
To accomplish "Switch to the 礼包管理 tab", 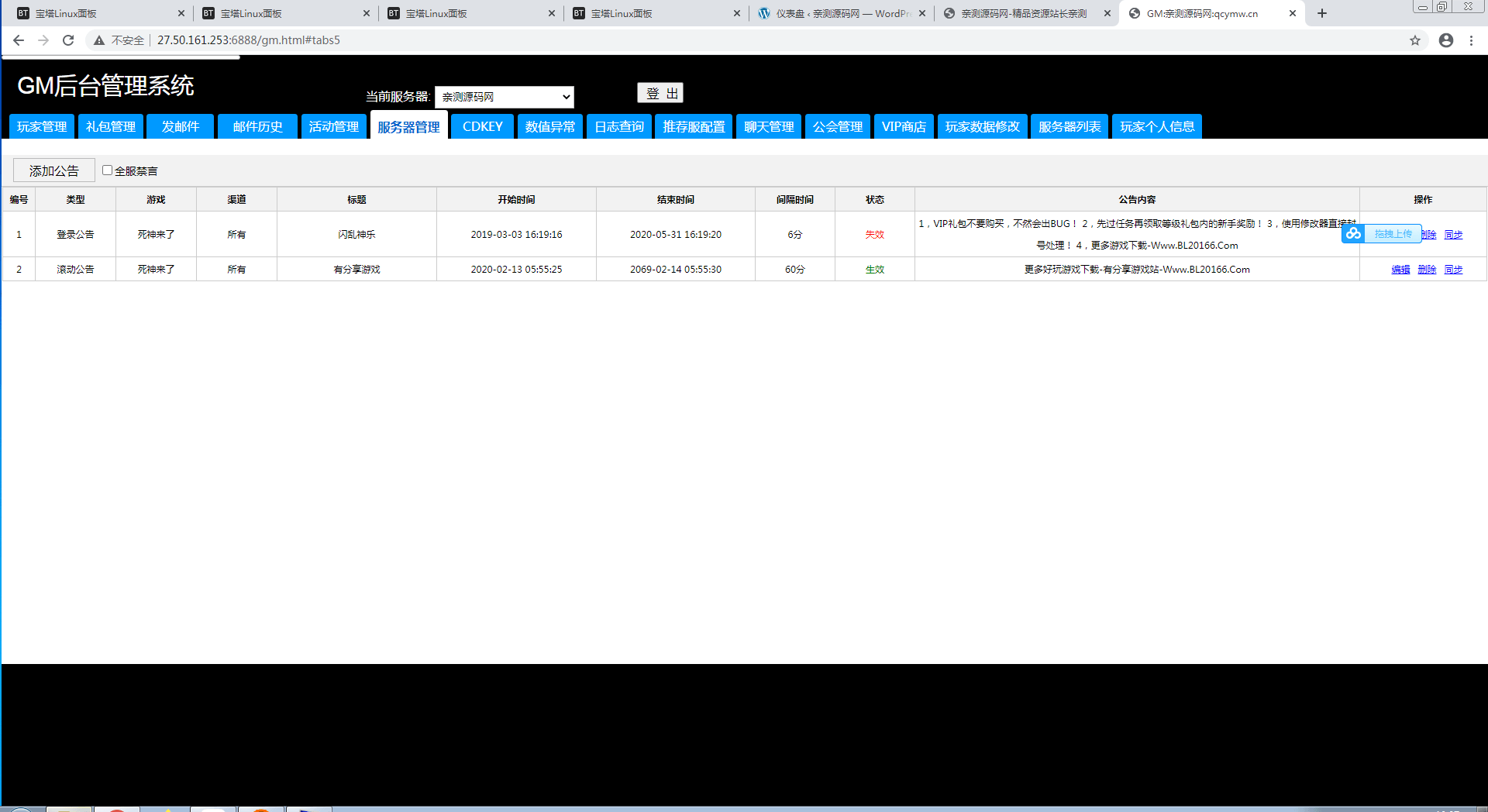I will [x=111, y=126].
